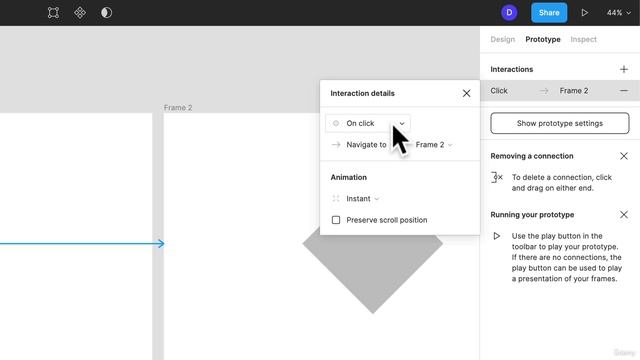This screenshot has height=360, width=640.
Task: Dismiss the Running your prototype tip
Action: pos(623,215)
